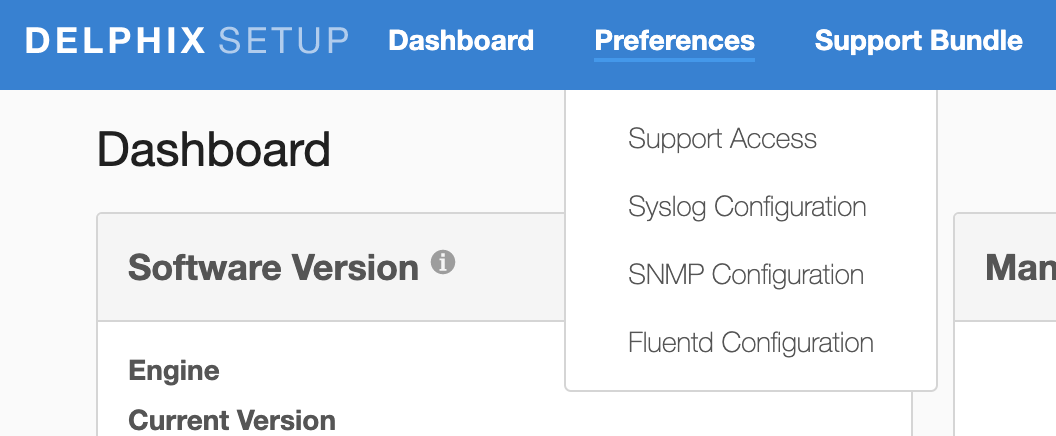Viewport: 1056px width, 436px height.
Task: Open Syslog Configuration
Action: tap(747, 207)
